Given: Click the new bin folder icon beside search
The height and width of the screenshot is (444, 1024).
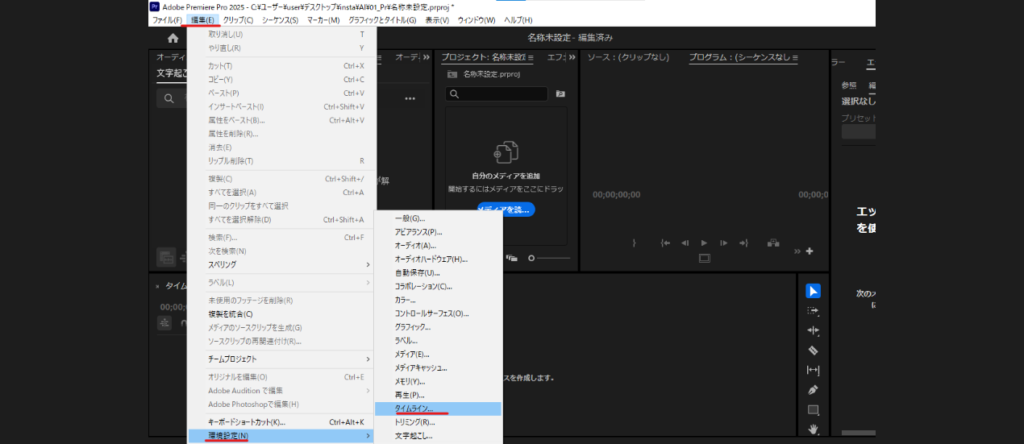Looking at the screenshot, I should [560, 94].
